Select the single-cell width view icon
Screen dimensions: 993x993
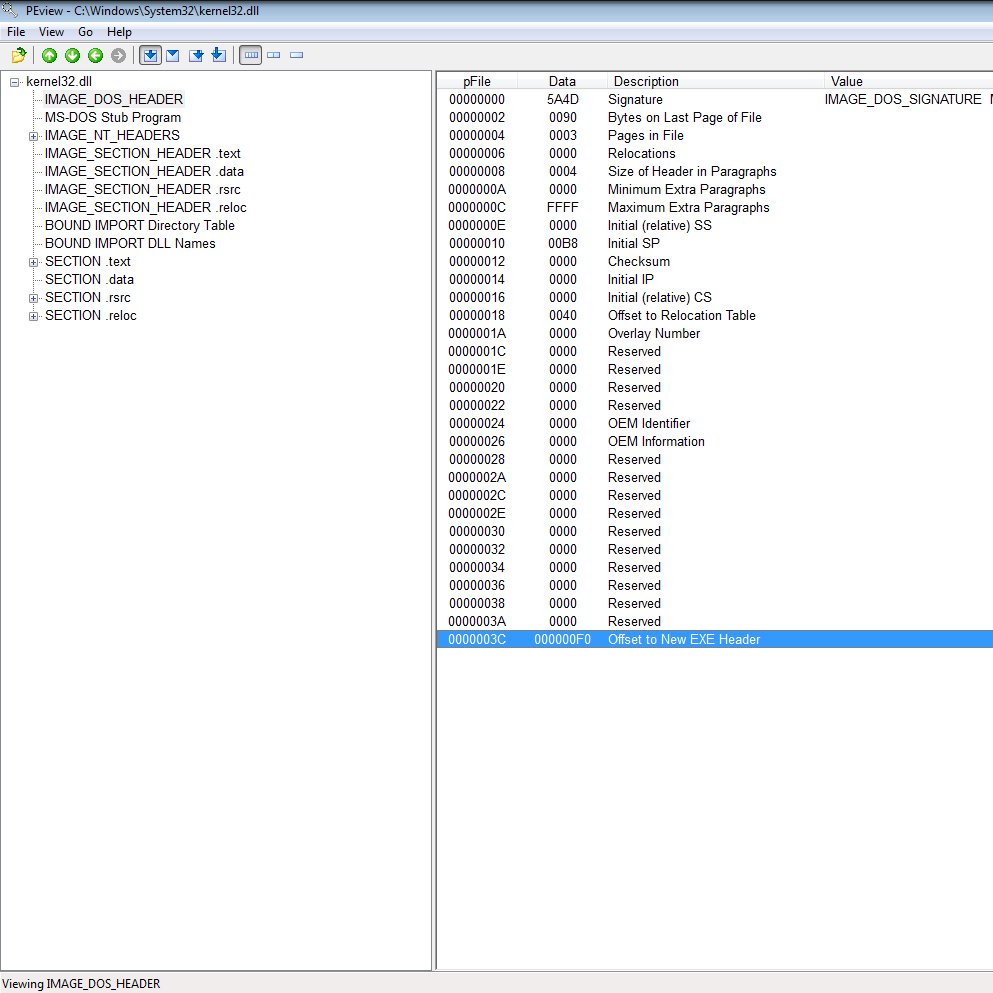[296, 56]
